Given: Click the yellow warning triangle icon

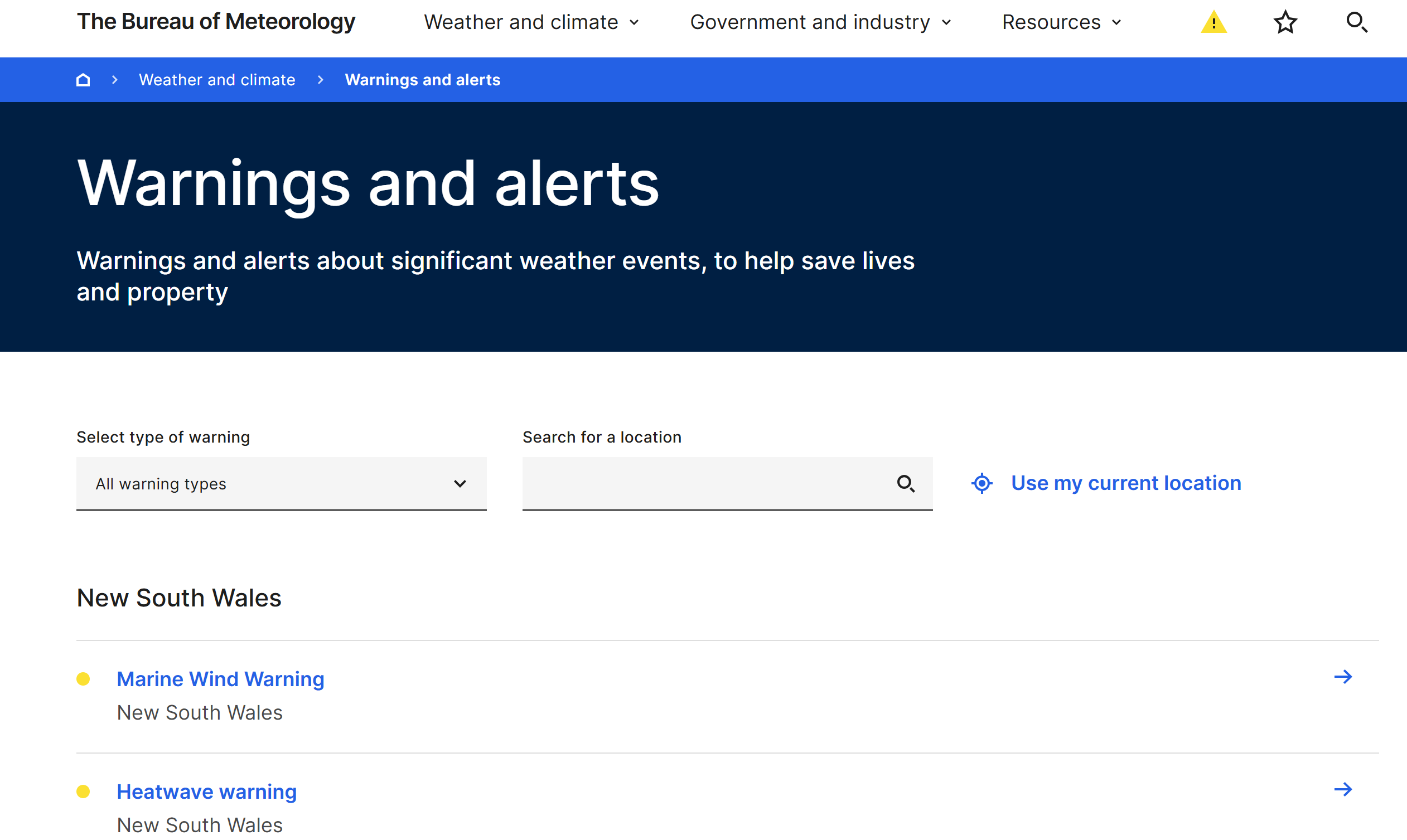Looking at the screenshot, I should [1213, 23].
